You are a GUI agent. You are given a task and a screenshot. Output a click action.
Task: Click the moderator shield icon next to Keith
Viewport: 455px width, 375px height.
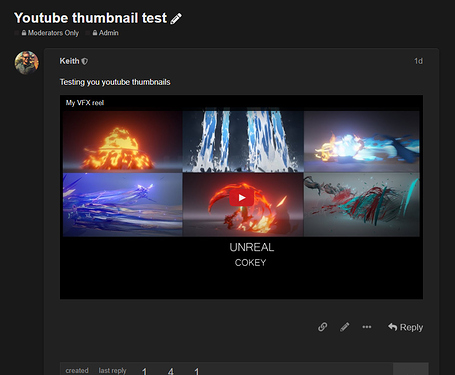pyautogui.click(x=85, y=61)
